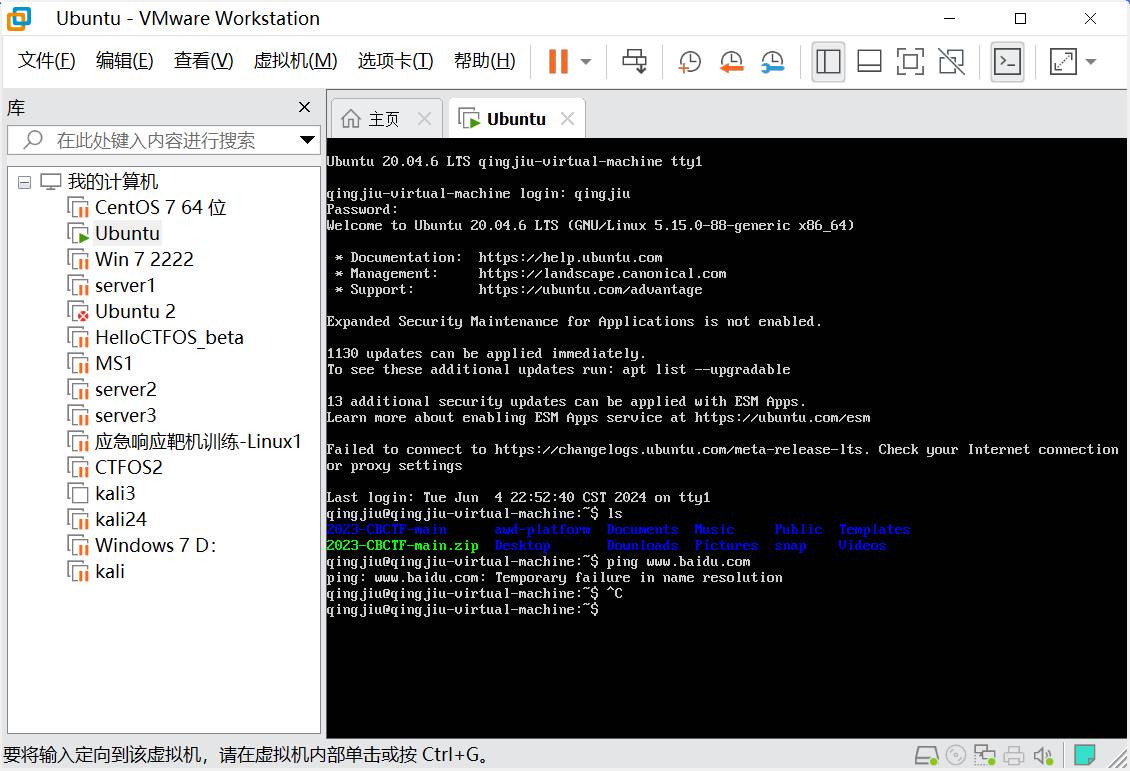Open the power options dropdown beside pause
This screenshot has width=1130, height=771.
click(x=586, y=62)
